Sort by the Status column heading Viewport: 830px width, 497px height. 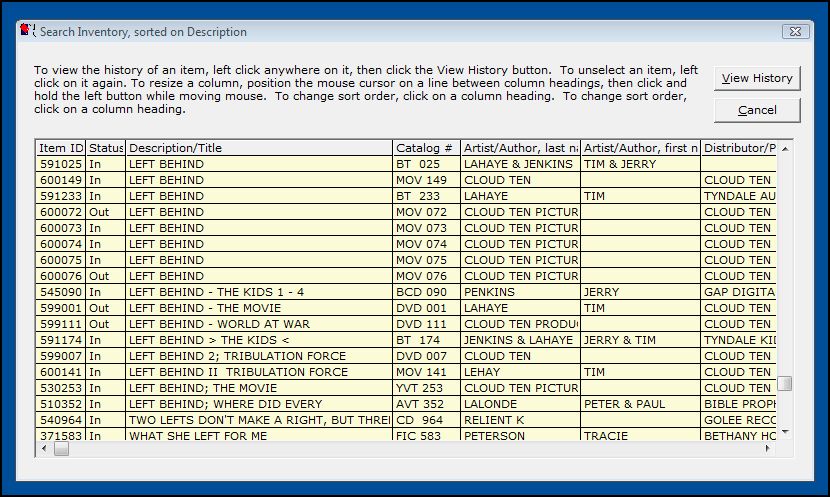(105, 148)
